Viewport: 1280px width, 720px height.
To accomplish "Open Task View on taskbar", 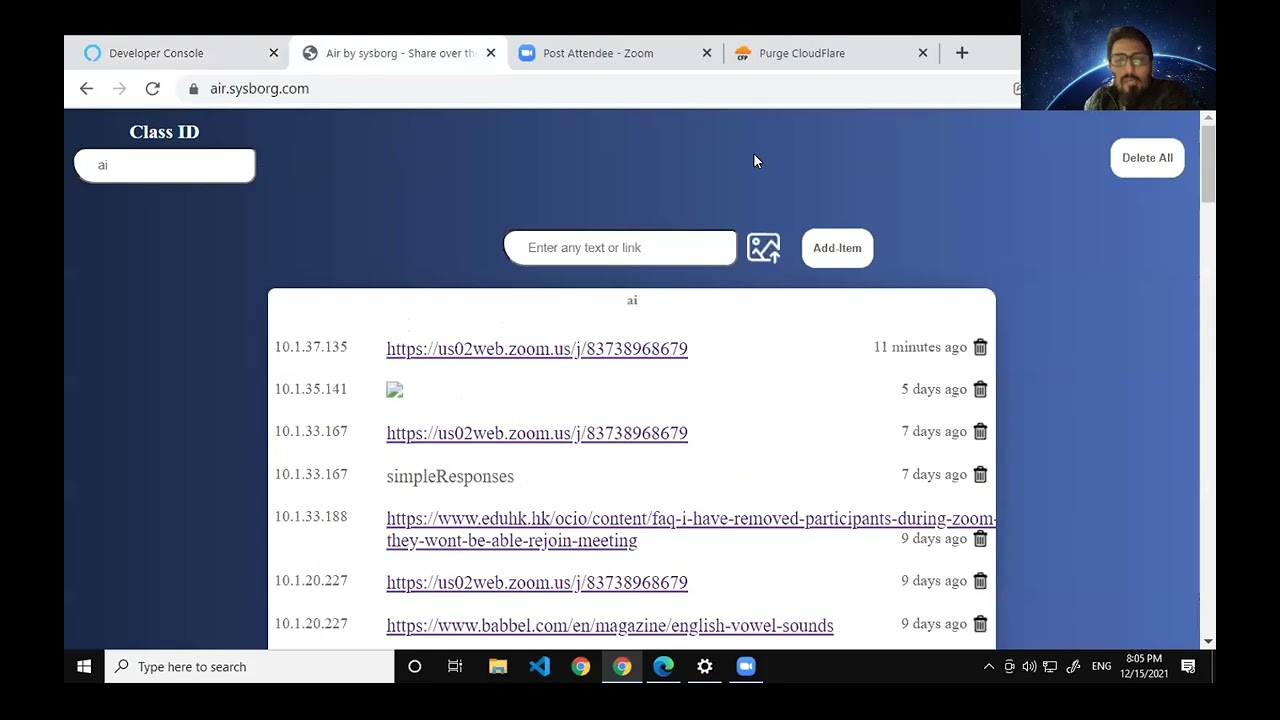I will [x=455, y=666].
